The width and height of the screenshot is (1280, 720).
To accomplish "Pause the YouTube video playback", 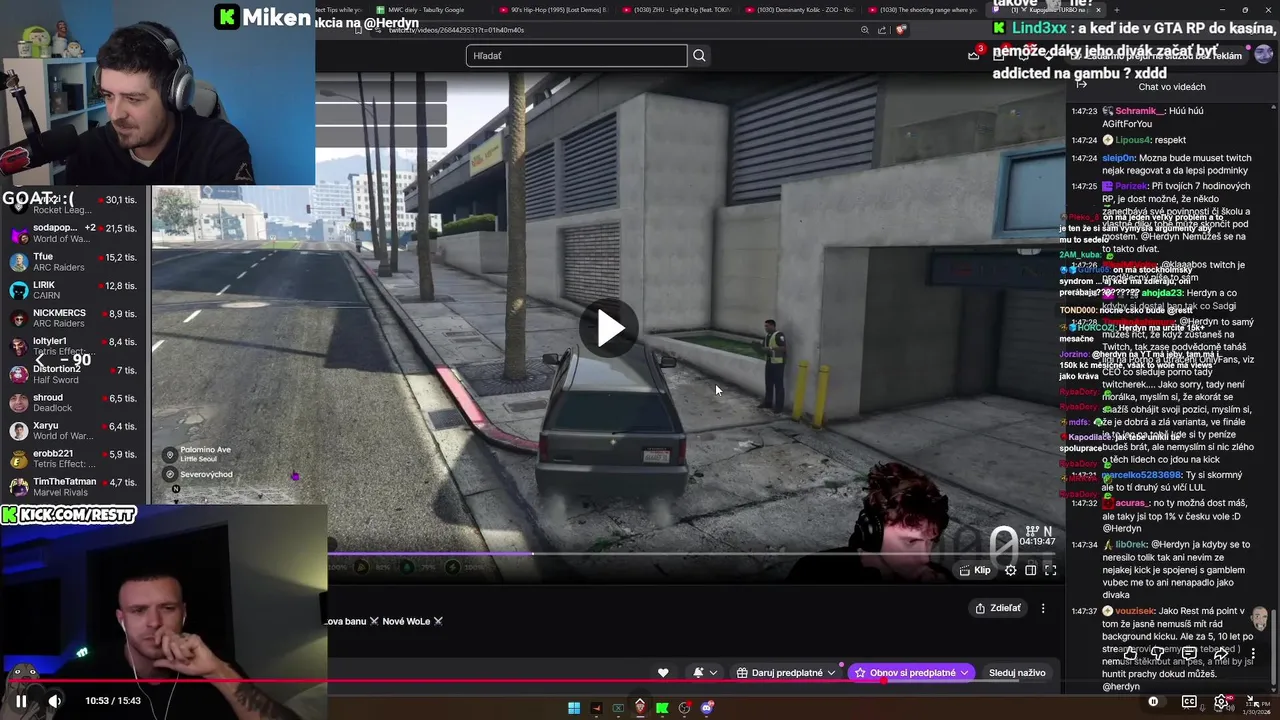I will 20,701.
